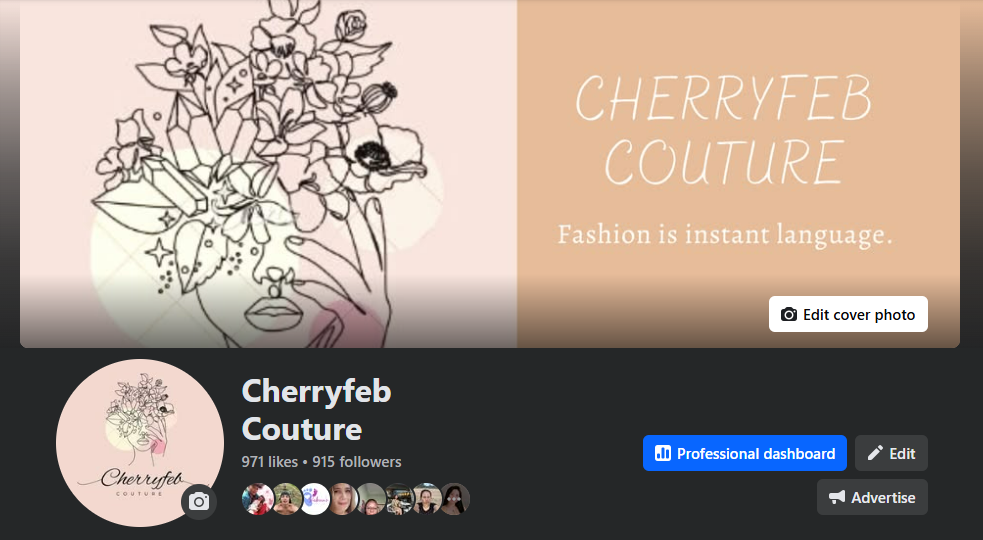The width and height of the screenshot is (983, 540).
Task: Open the 971 likes link
Action: tap(270, 462)
